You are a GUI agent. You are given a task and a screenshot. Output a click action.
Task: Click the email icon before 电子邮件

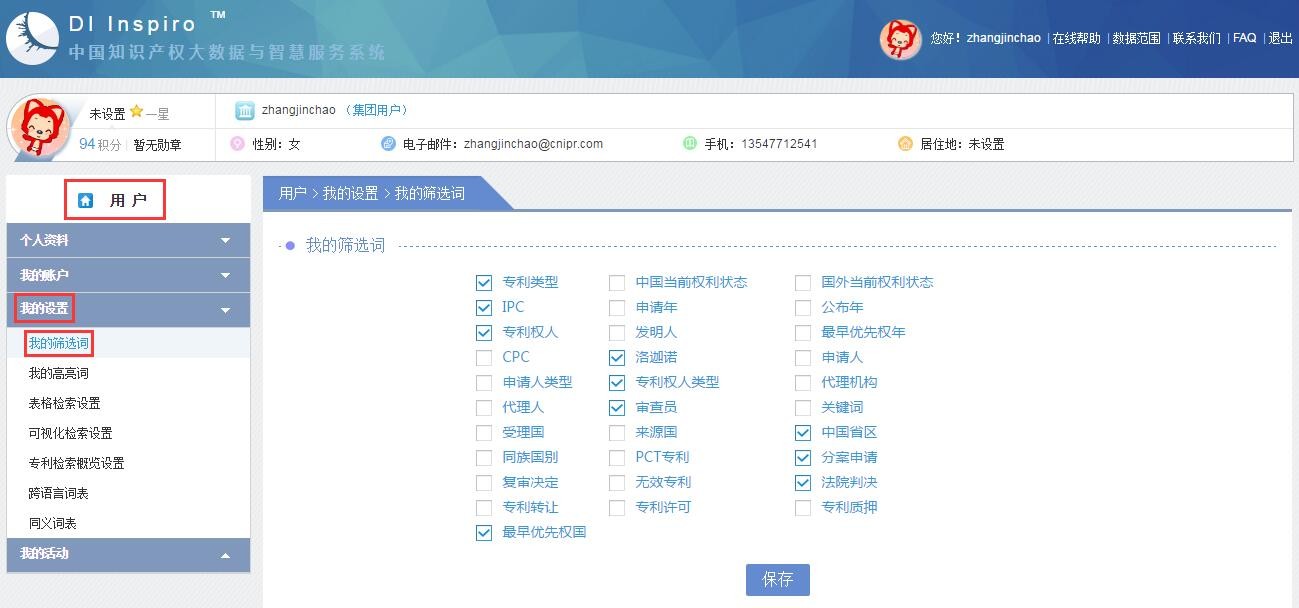point(388,144)
